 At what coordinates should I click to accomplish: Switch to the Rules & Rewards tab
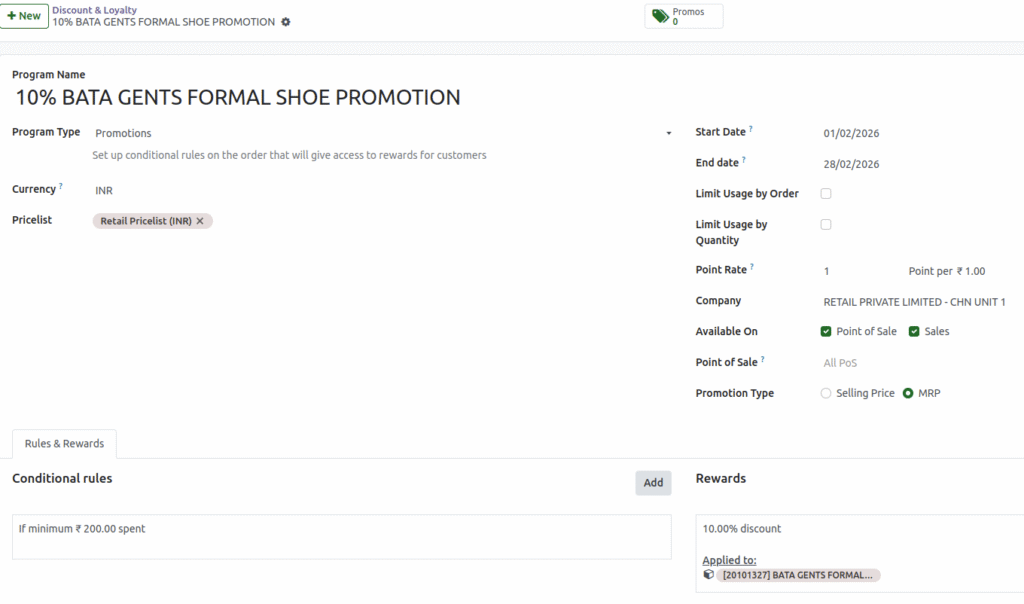(x=64, y=443)
